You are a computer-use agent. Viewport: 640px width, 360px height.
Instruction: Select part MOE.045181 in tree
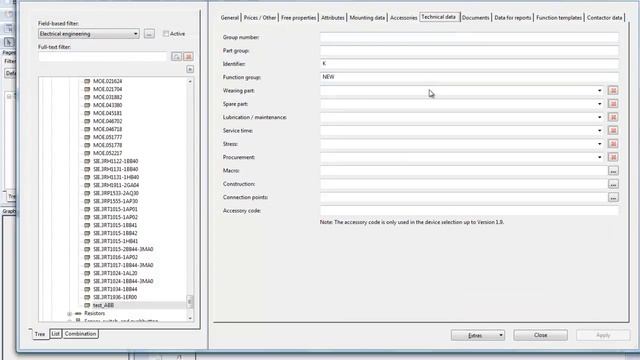click(x=107, y=113)
